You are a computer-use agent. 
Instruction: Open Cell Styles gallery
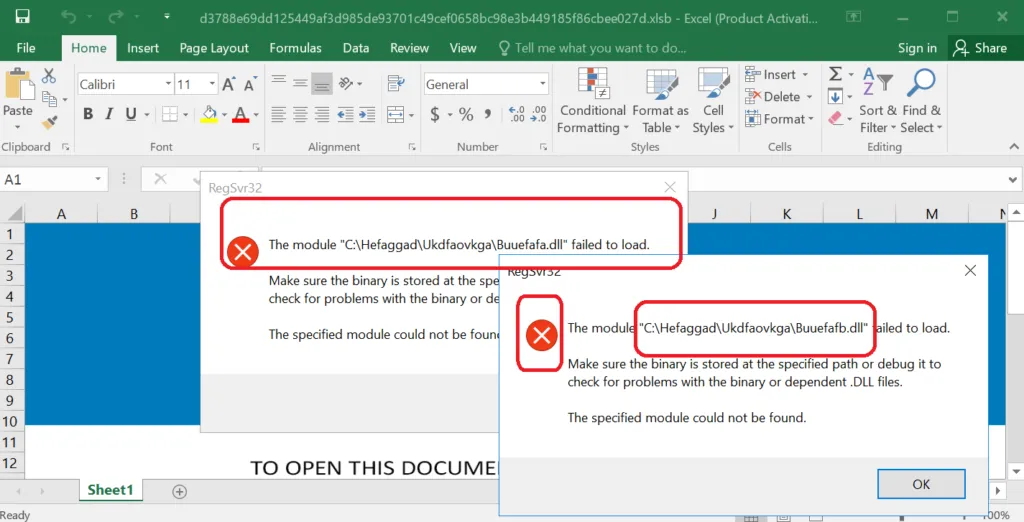click(x=713, y=101)
